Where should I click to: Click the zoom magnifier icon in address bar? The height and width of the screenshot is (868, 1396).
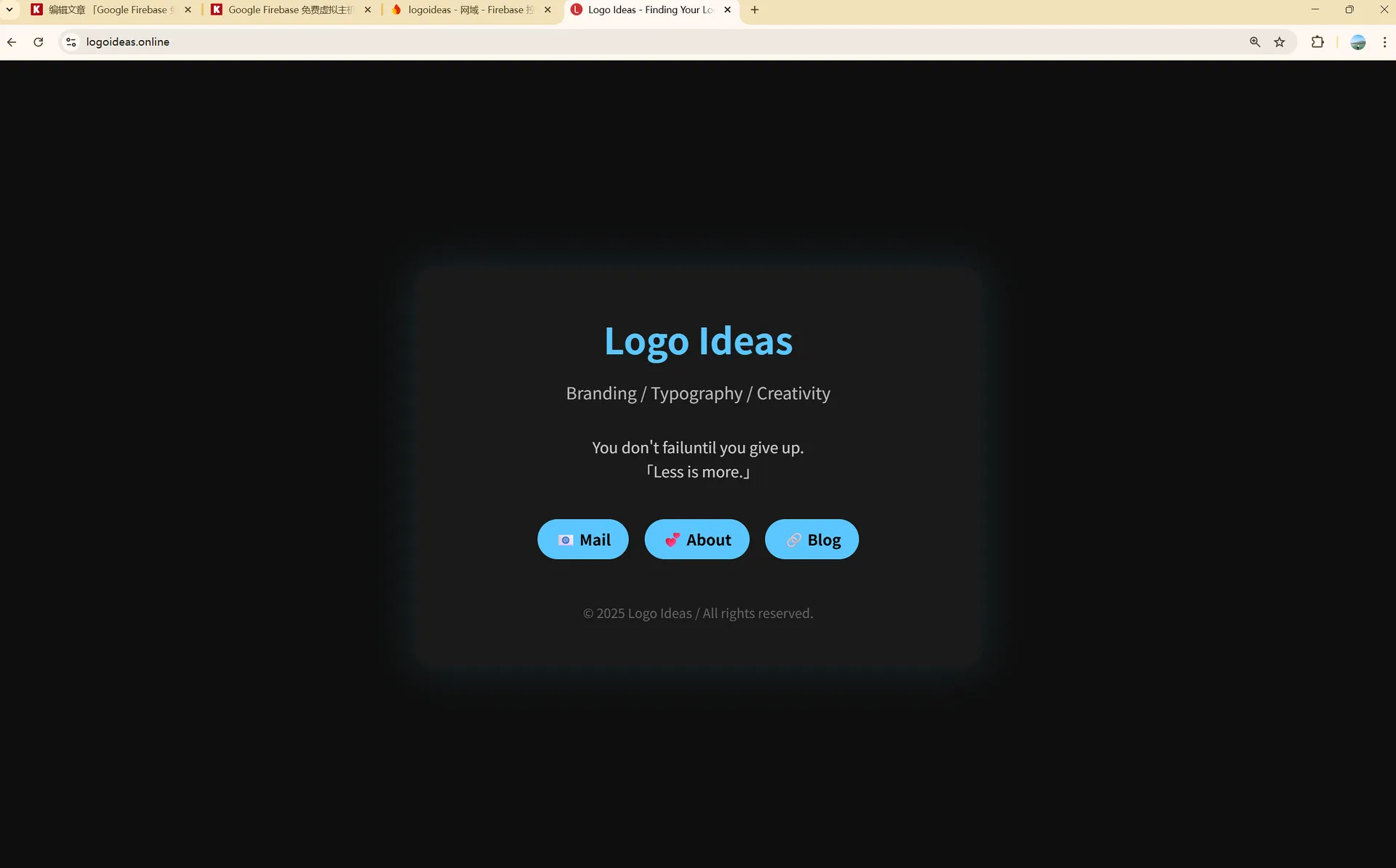(x=1255, y=42)
